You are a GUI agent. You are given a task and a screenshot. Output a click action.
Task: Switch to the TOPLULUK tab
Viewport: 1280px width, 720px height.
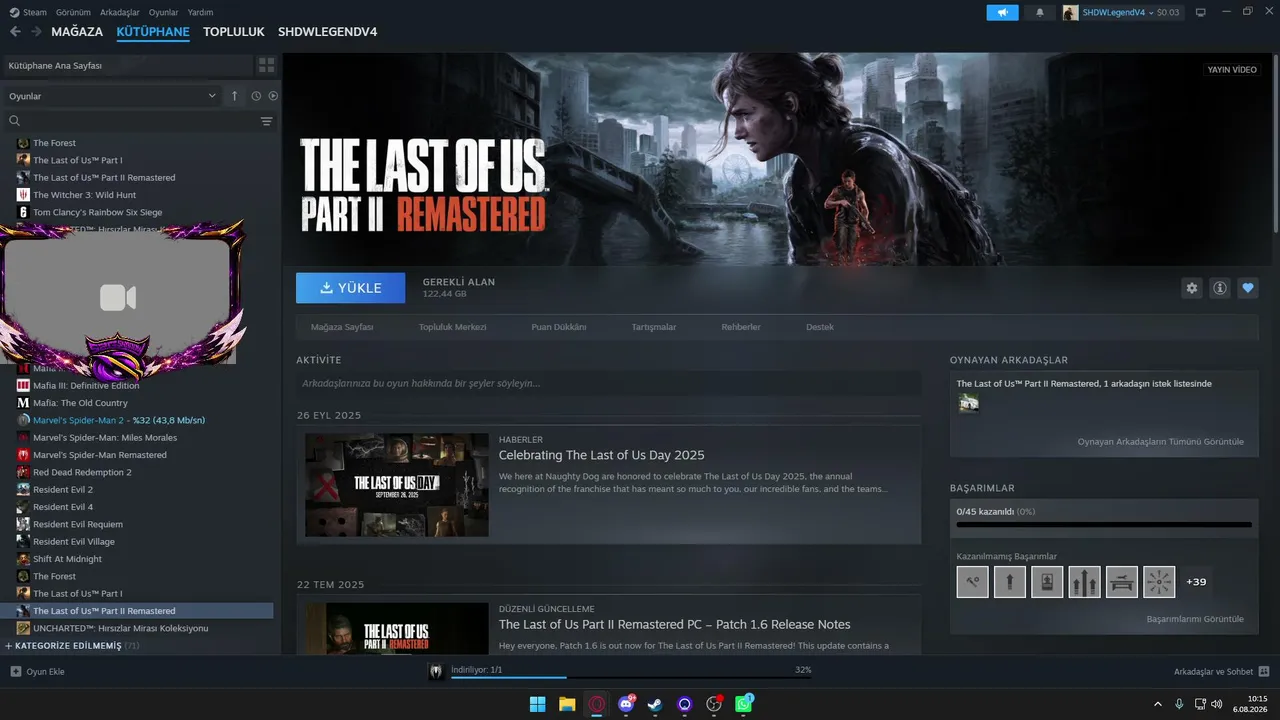point(234,32)
